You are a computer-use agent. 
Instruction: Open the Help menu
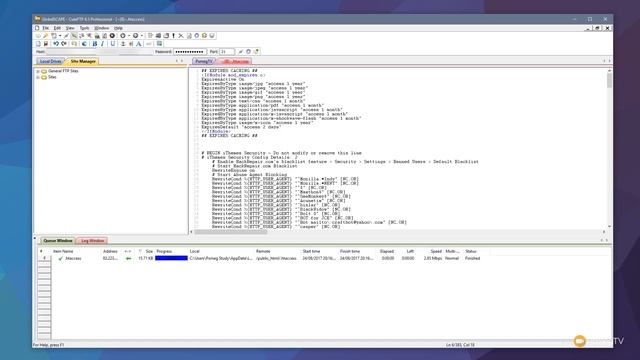[x=118, y=28]
